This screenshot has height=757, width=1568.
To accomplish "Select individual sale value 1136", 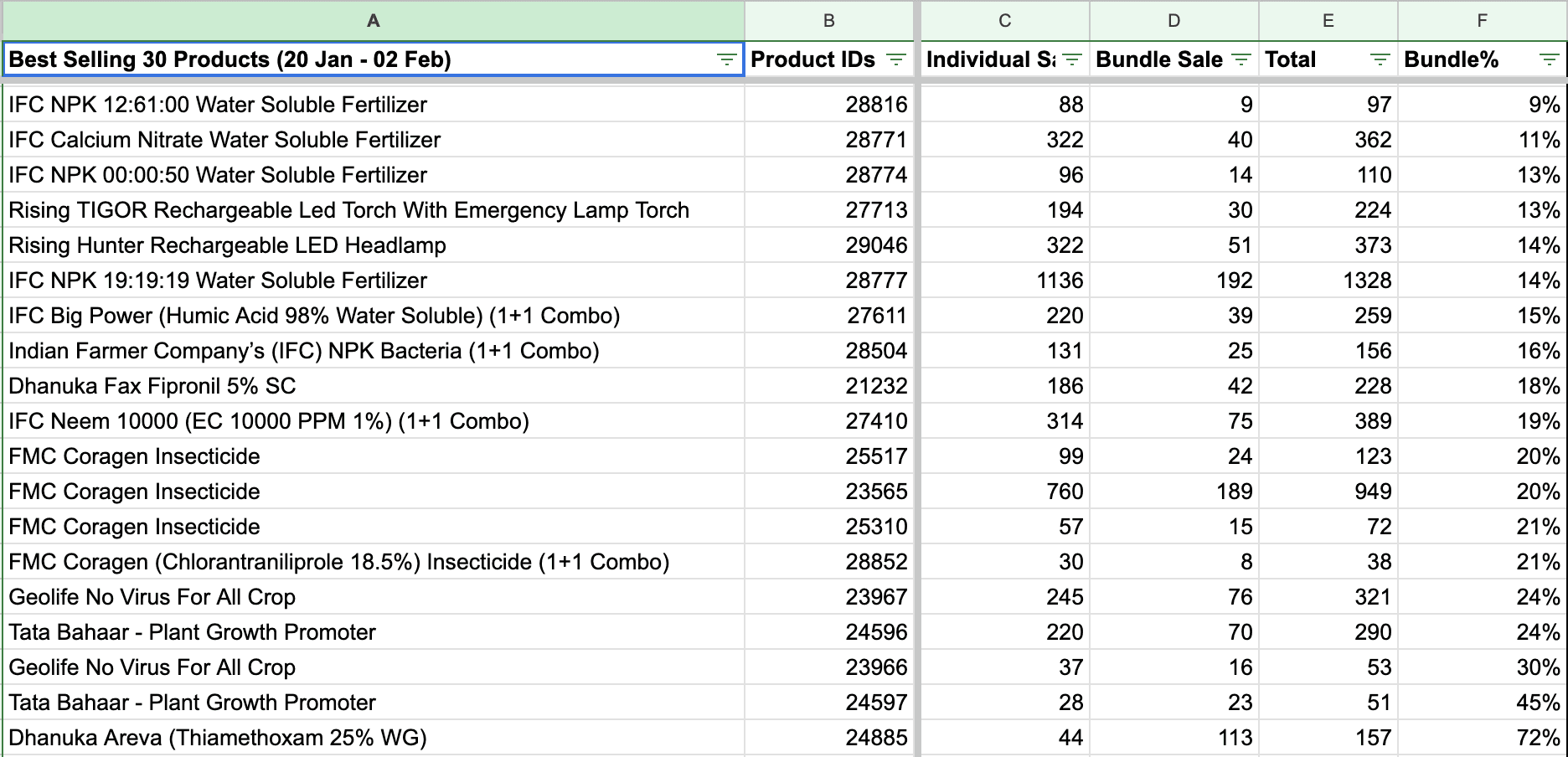I will tap(1005, 281).
